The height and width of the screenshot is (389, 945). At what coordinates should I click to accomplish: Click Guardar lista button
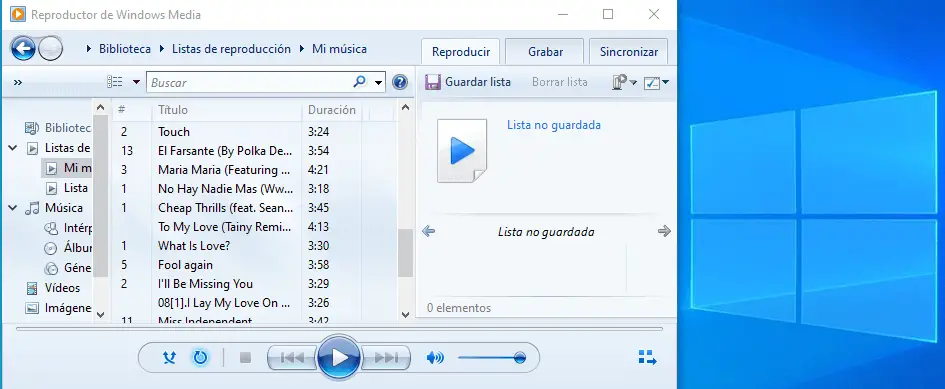pos(468,82)
